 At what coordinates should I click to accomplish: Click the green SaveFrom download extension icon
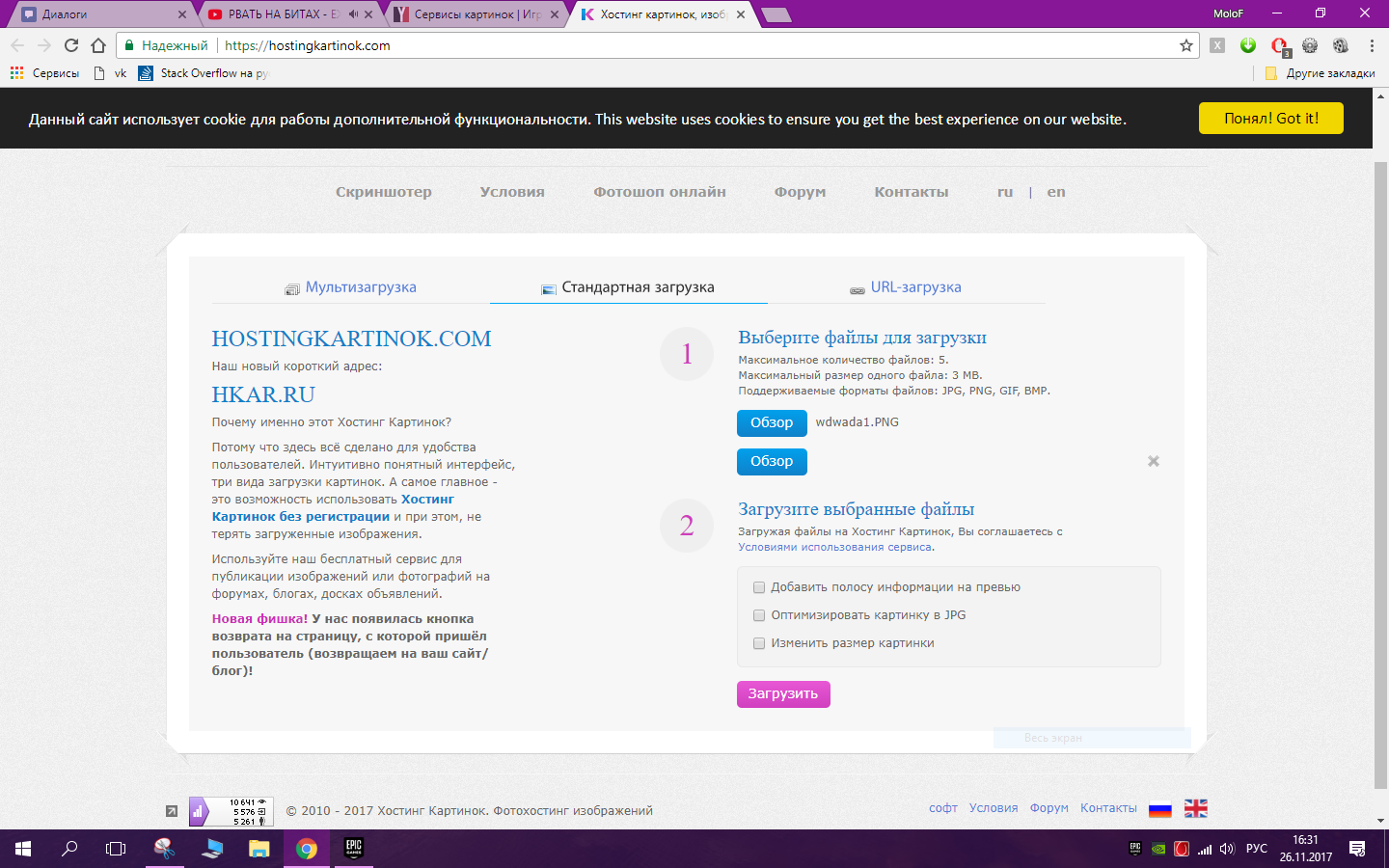(1248, 45)
